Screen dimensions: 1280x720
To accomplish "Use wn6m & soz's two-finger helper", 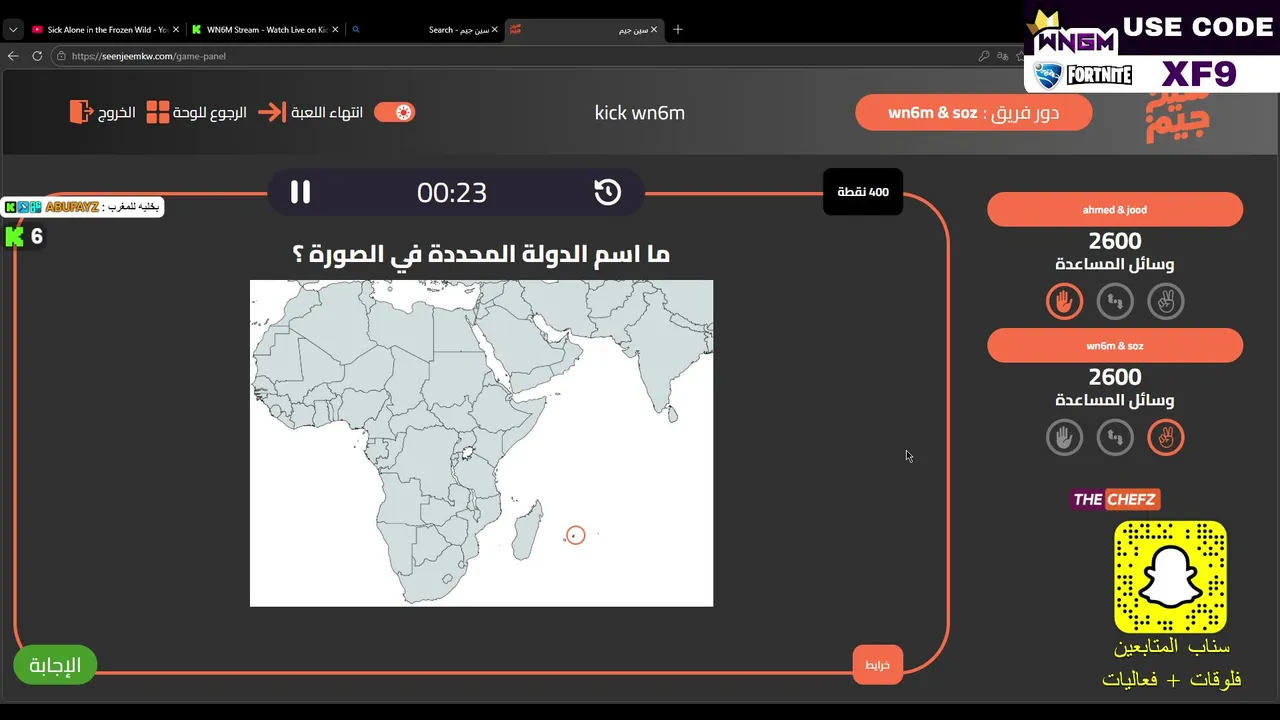I will tap(1166, 437).
